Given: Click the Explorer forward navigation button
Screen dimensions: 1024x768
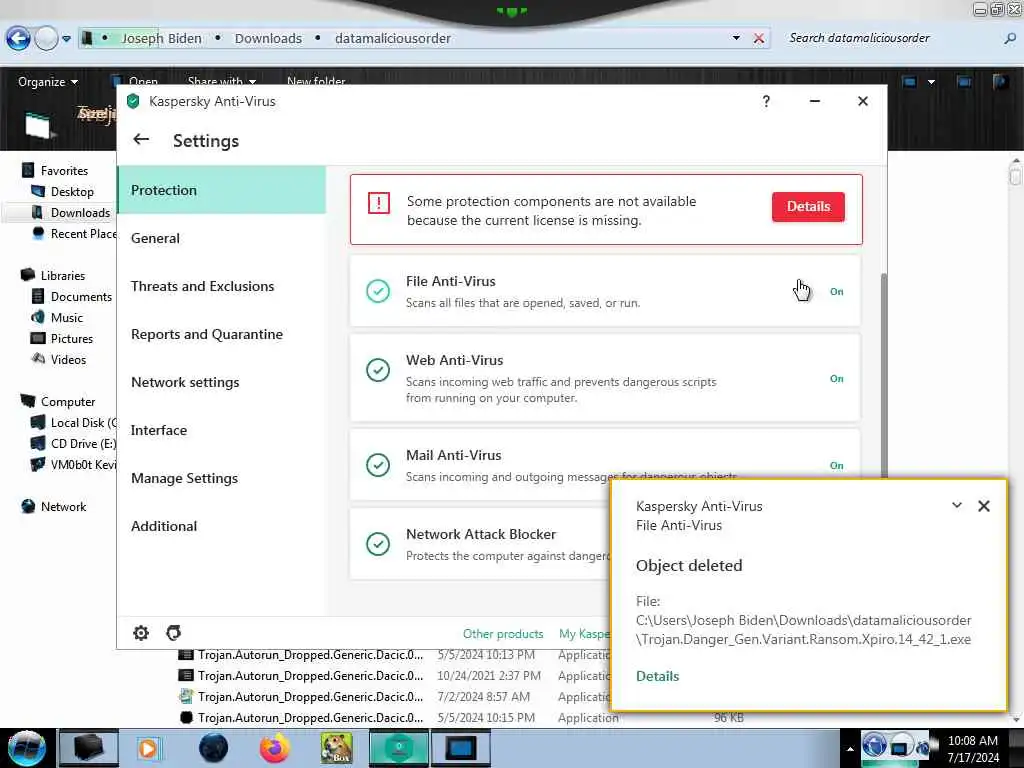Looking at the screenshot, I should point(46,39).
